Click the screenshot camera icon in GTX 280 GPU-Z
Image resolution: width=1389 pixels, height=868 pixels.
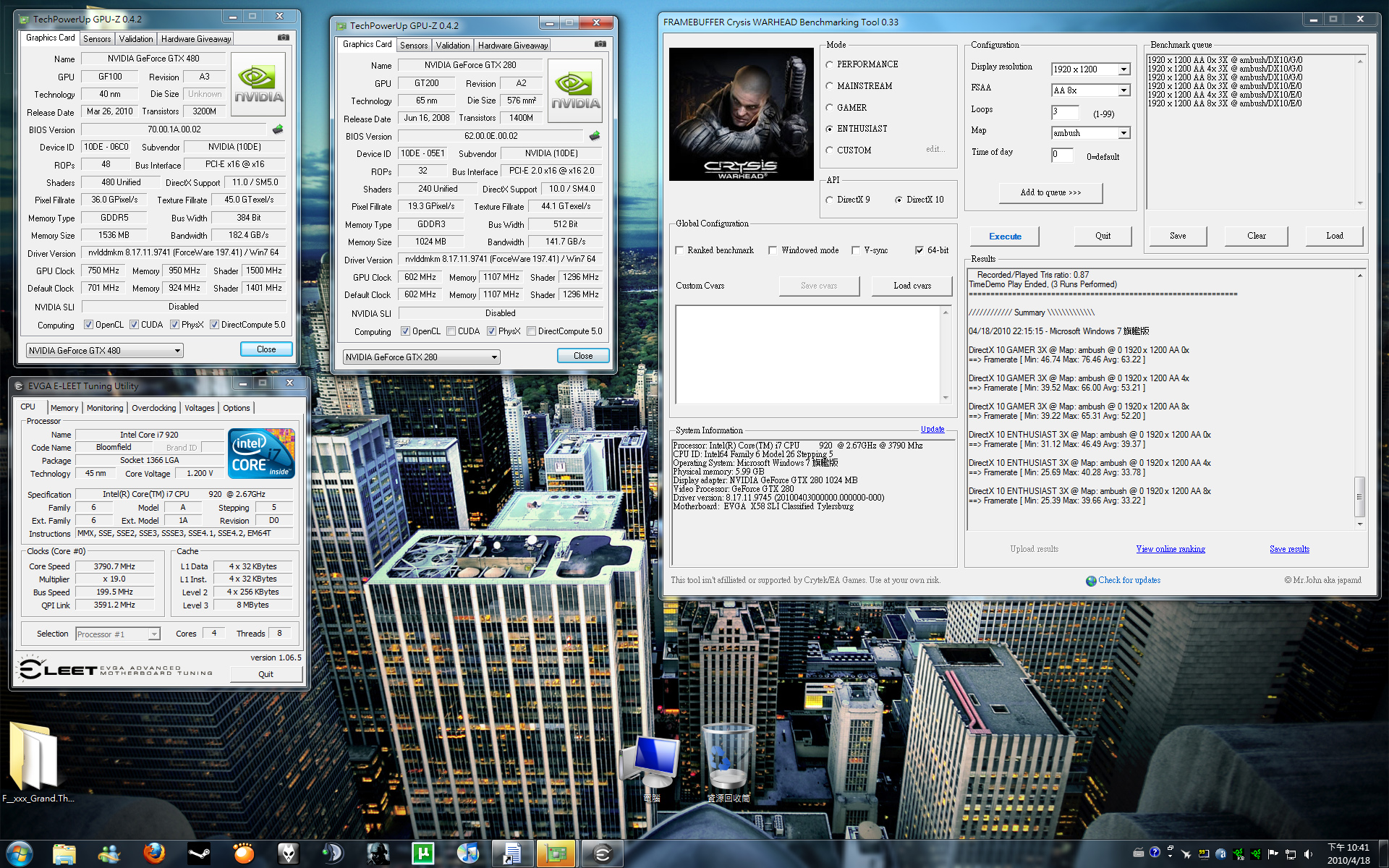click(x=600, y=44)
